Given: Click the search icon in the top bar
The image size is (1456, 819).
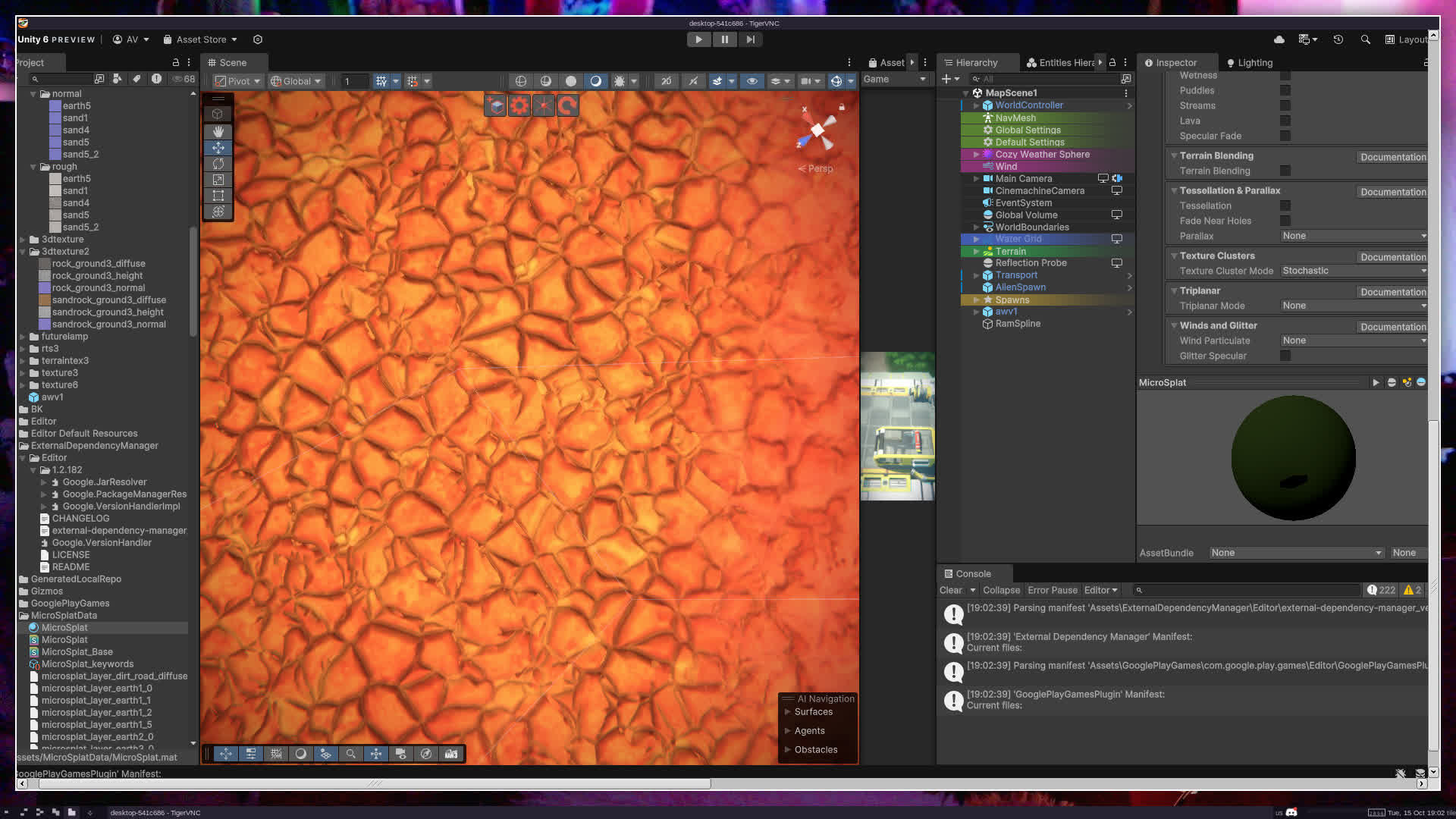Looking at the screenshot, I should tap(1365, 39).
